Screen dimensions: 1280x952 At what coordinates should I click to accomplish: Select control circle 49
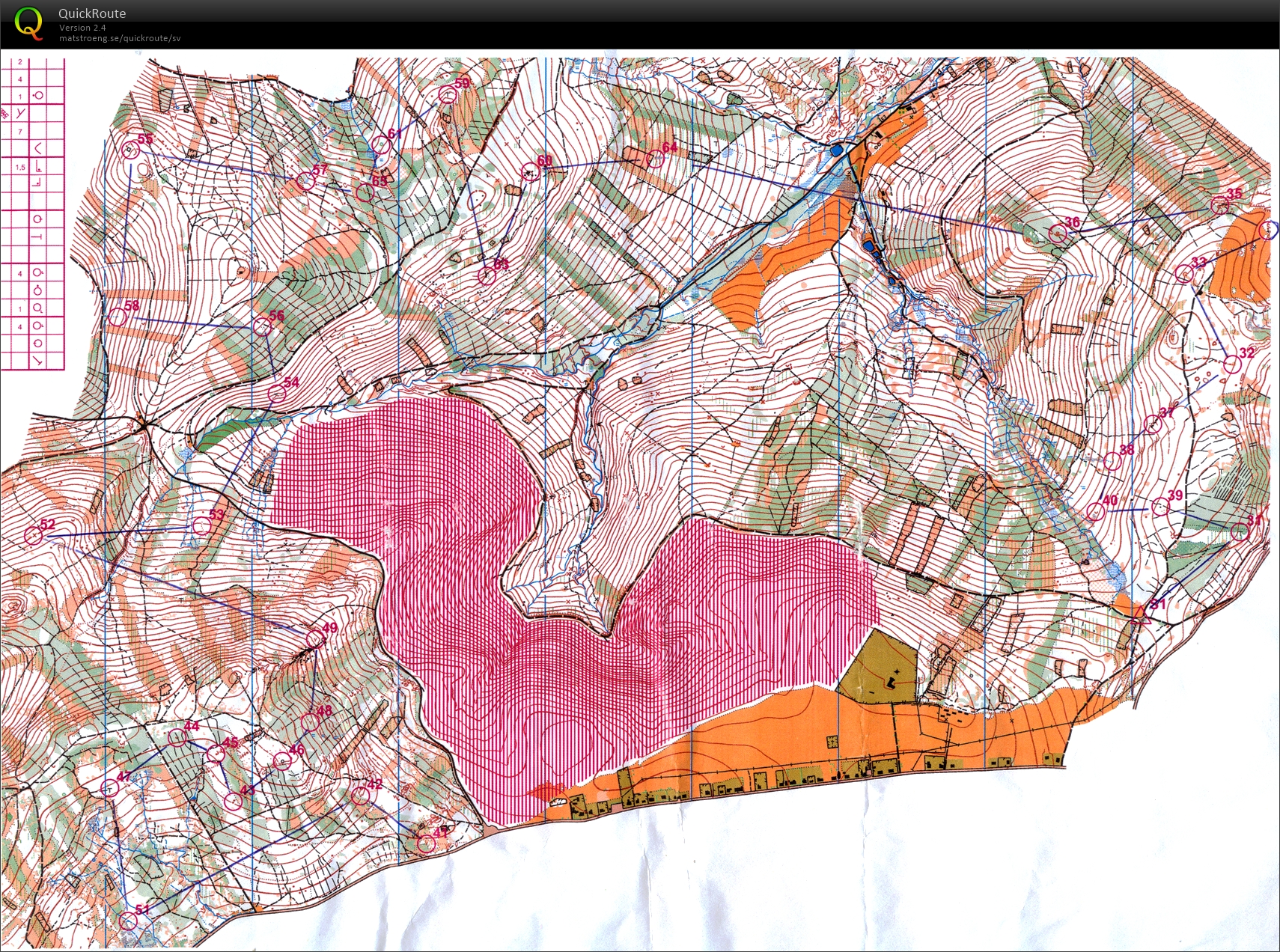[x=315, y=639]
